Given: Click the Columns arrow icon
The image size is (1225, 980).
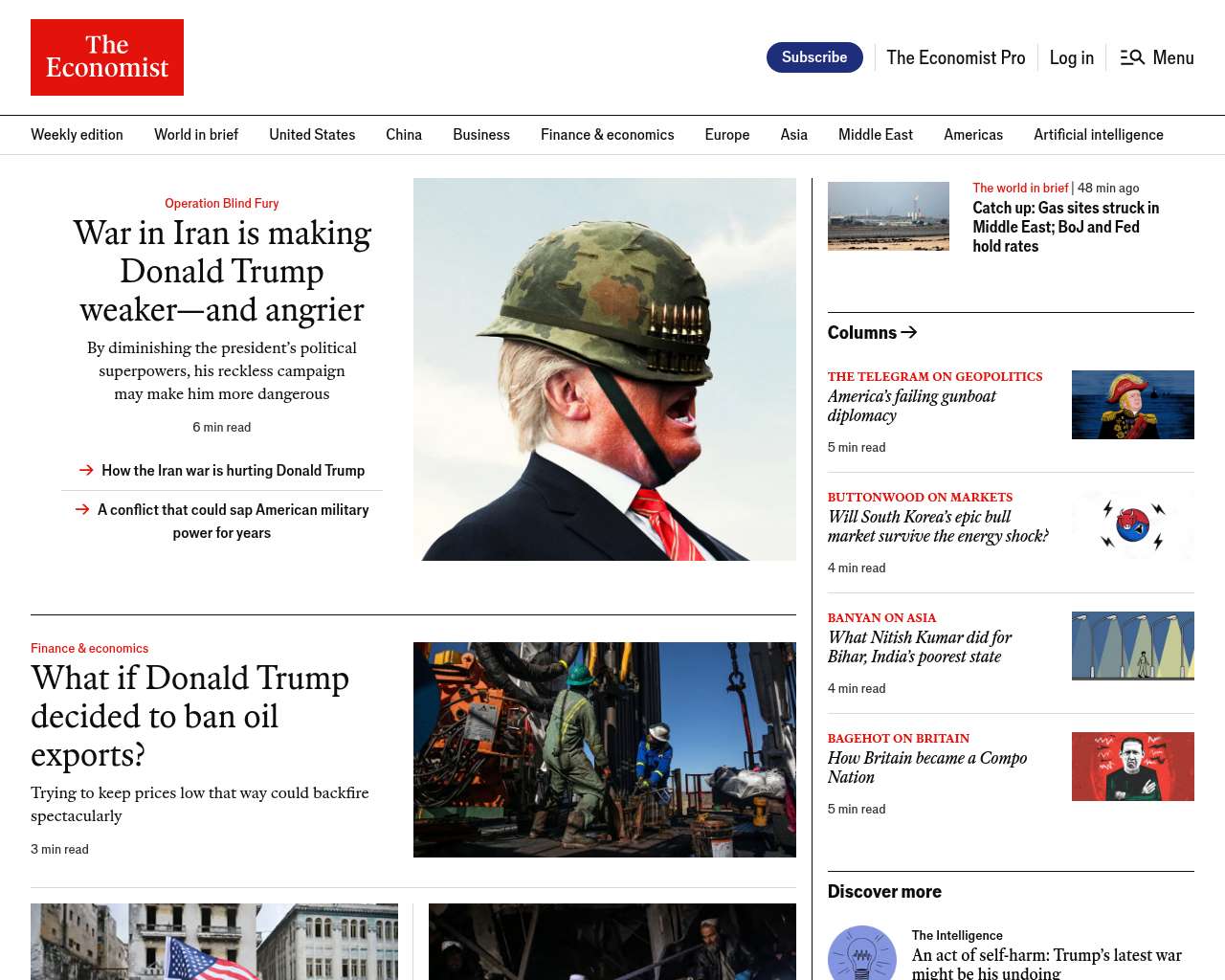Looking at the screenshot, I should click(x=909, y=332).
